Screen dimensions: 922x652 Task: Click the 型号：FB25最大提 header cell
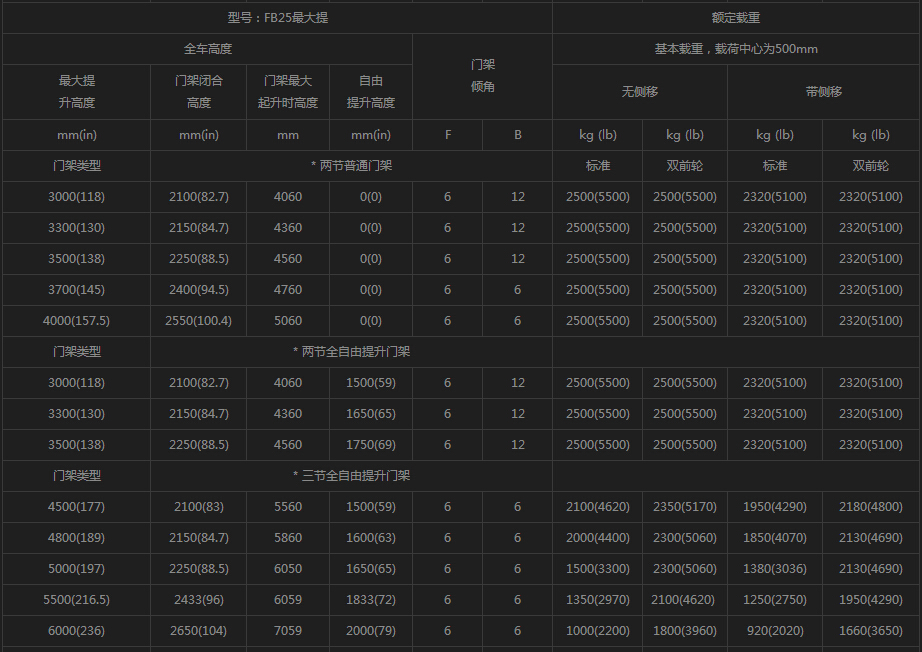click(x=277, y=18)
